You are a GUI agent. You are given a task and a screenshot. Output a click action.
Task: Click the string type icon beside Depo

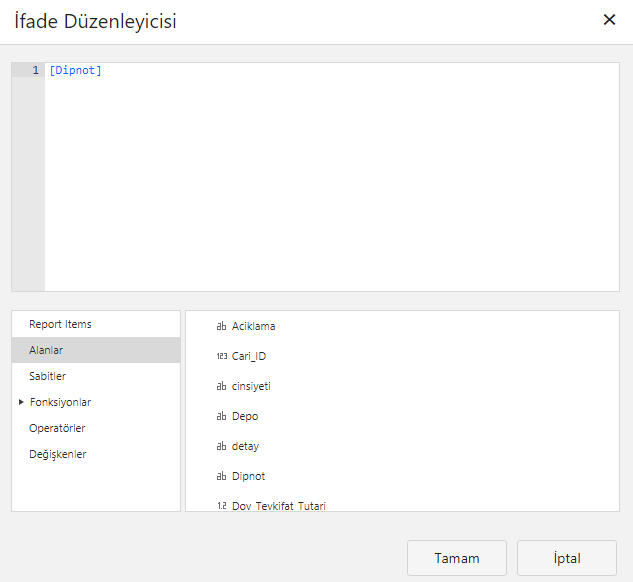tap(221, 416)
